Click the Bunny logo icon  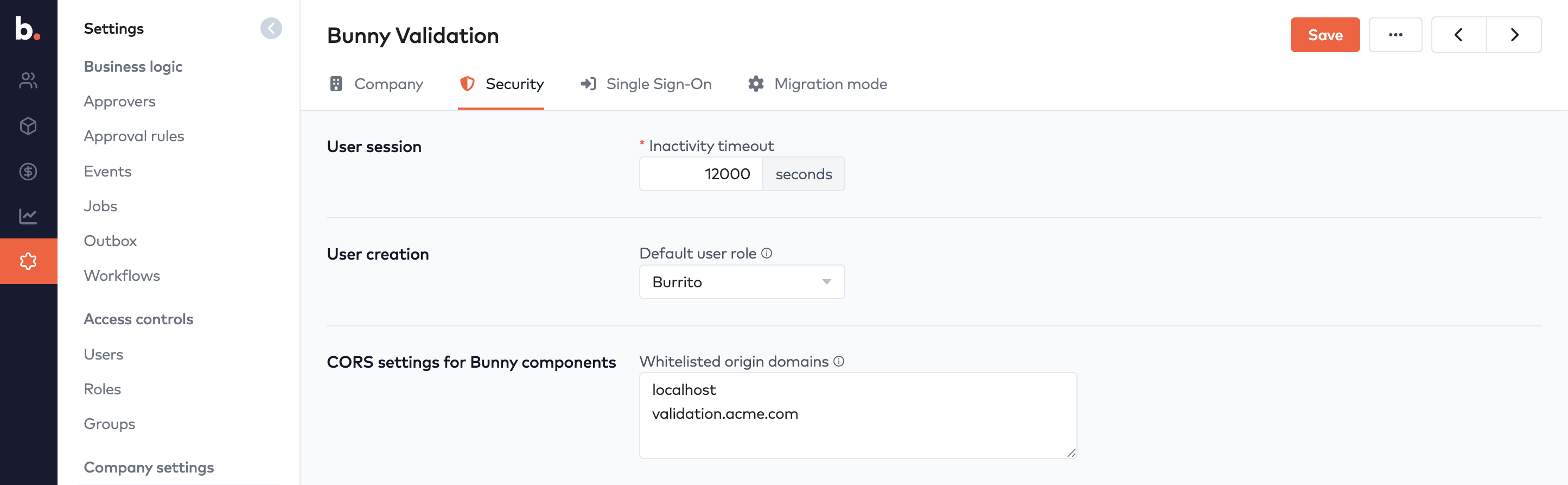click(x=27, y=29)
